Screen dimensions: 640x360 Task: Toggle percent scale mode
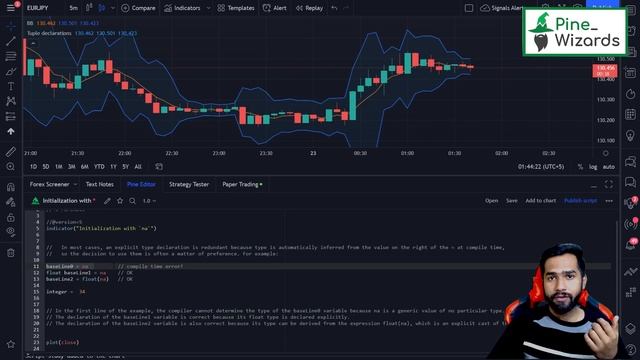point(580,167)
